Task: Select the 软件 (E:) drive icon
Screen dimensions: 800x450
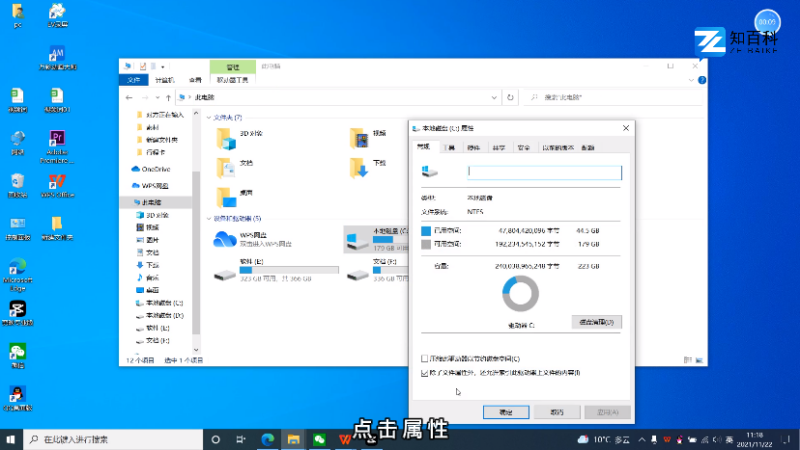Action: tap(224, 271)
